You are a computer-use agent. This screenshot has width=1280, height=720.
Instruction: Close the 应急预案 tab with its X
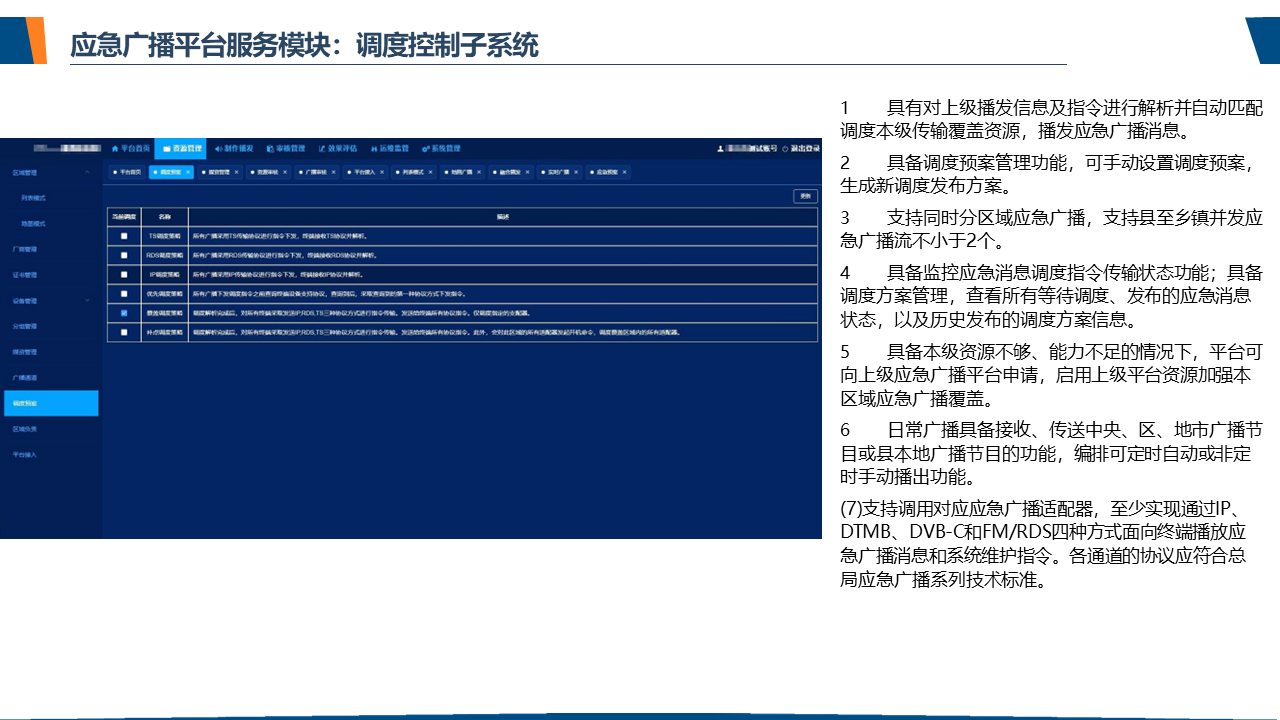[625, 172]
